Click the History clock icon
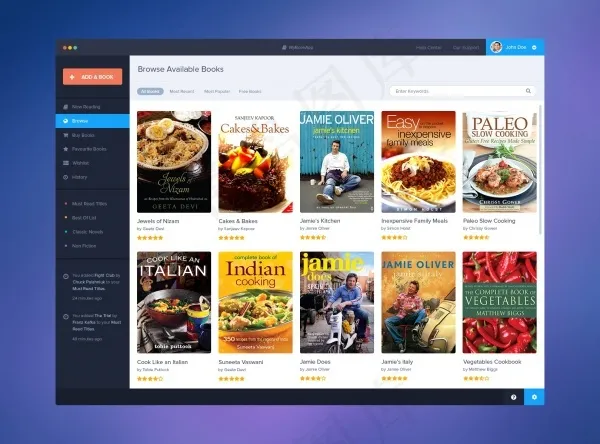The height and width of the screenshot is (444, 600). (x=64, y=177)
